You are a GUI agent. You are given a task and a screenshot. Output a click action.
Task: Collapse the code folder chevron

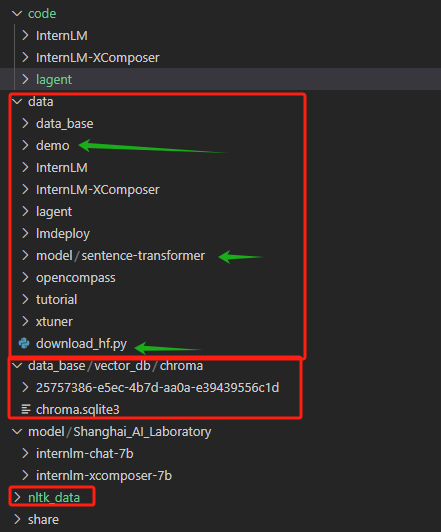[17, 14]
